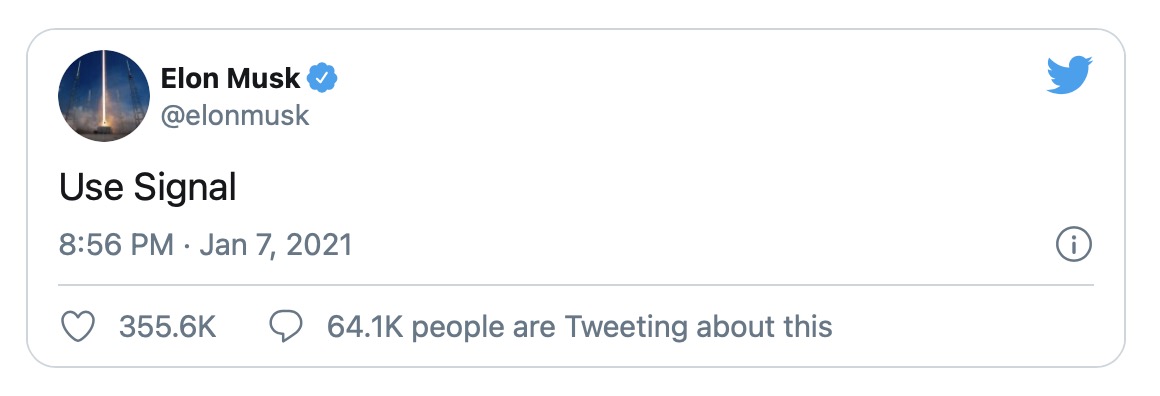
Task: Click the blue verified checkmark badge
Action: 323,78
